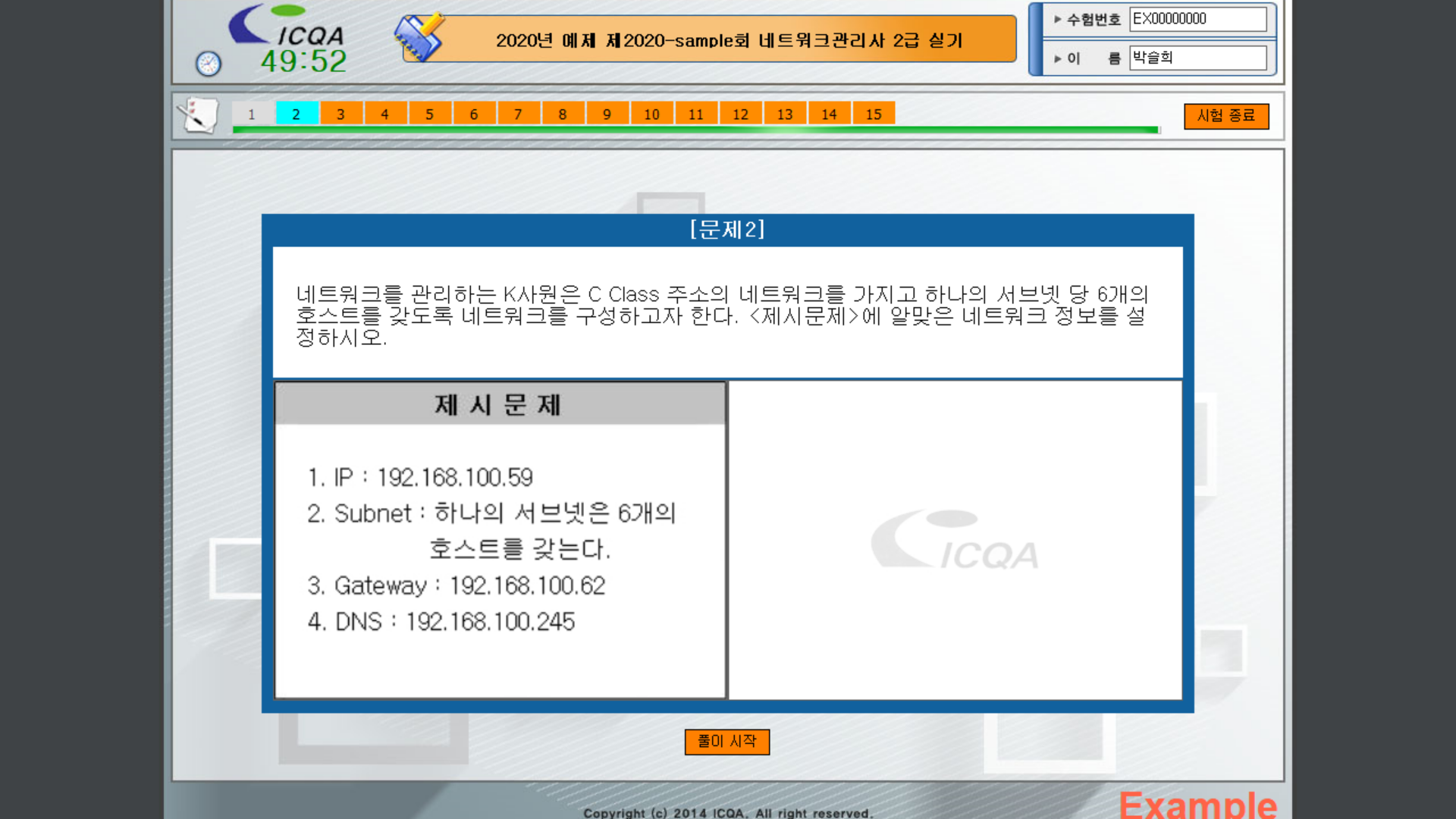1456x819 pixels.
Task: Click the notepad pencil icon
Action: click(x=199, y=115)
